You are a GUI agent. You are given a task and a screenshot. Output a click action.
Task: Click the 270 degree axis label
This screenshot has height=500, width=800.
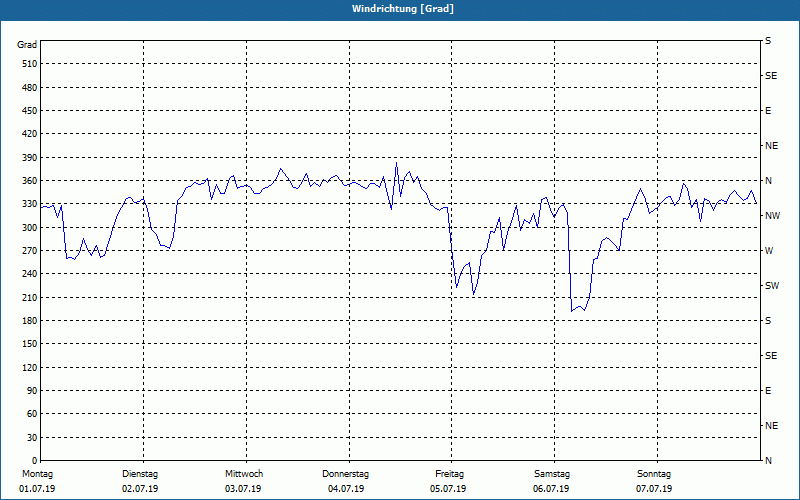point(29,251)
